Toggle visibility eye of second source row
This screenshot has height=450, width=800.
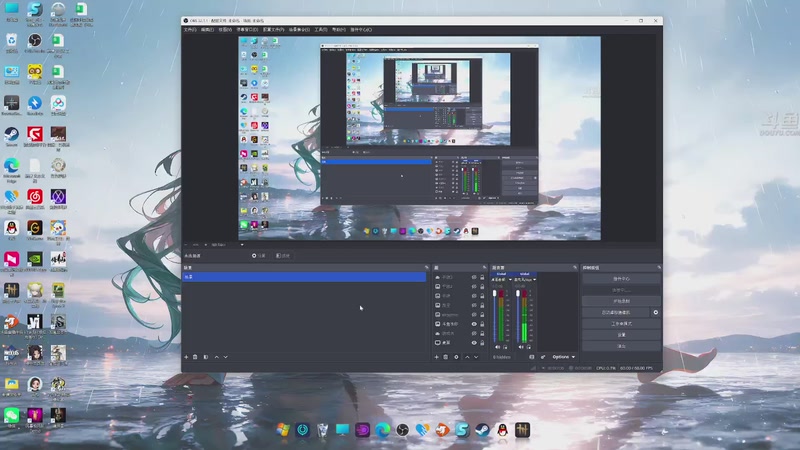474,287
